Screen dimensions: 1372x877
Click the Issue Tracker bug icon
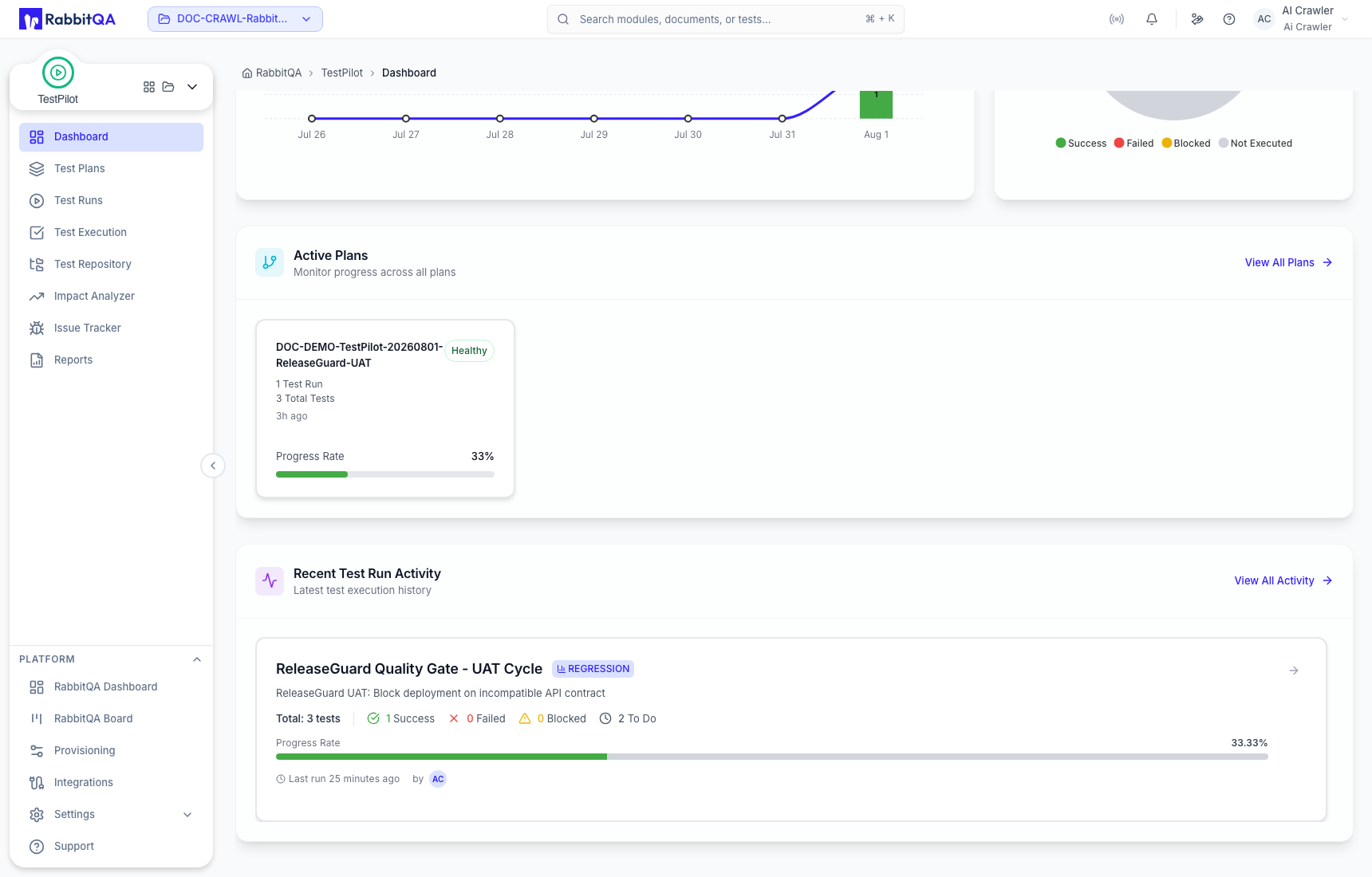37,328
